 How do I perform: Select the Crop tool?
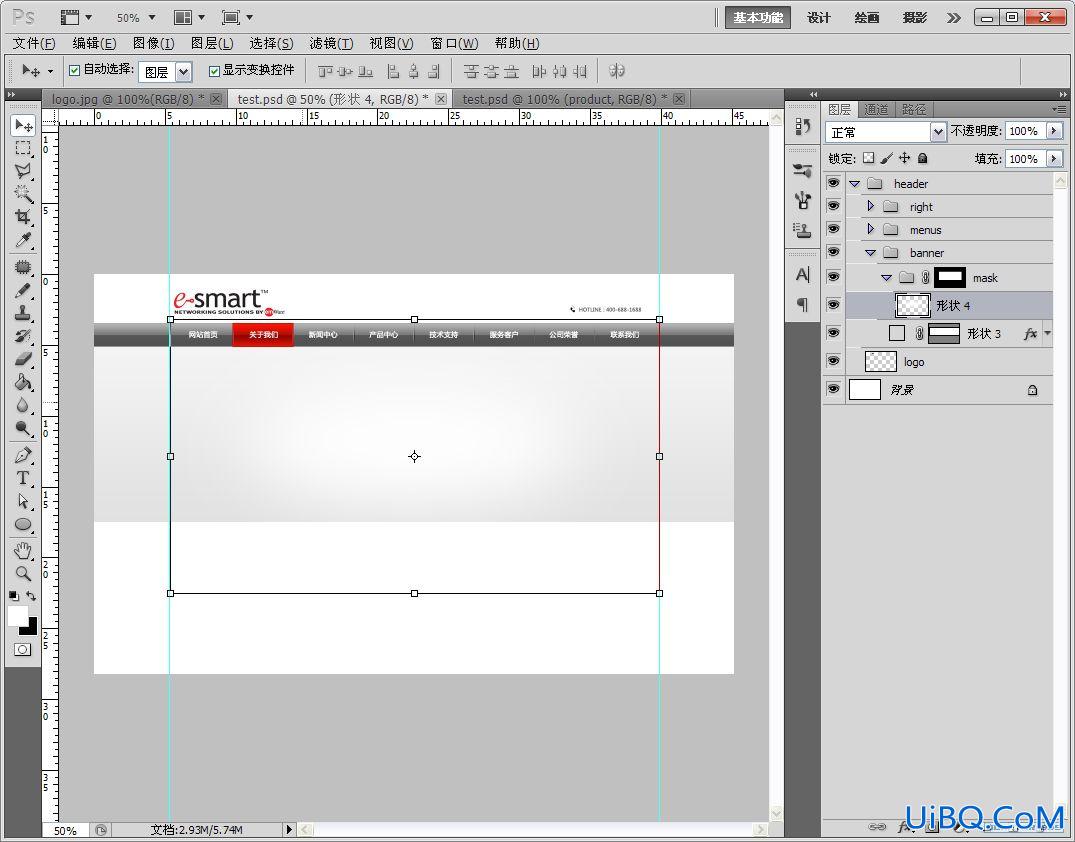(23, 217)
